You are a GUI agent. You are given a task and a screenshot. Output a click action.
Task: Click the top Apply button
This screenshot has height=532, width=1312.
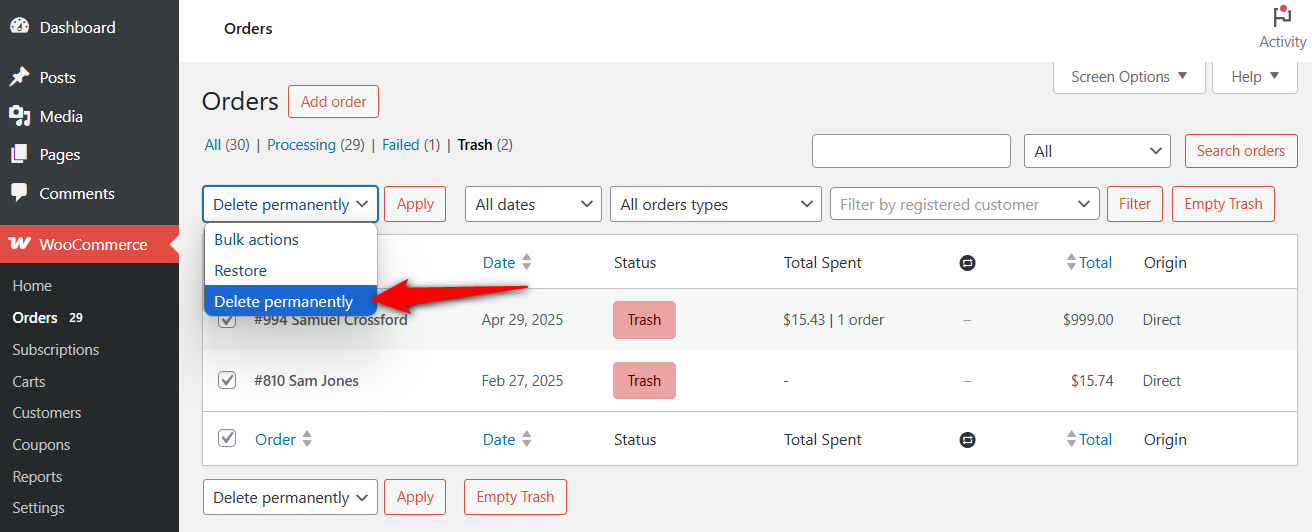(415, 204)
